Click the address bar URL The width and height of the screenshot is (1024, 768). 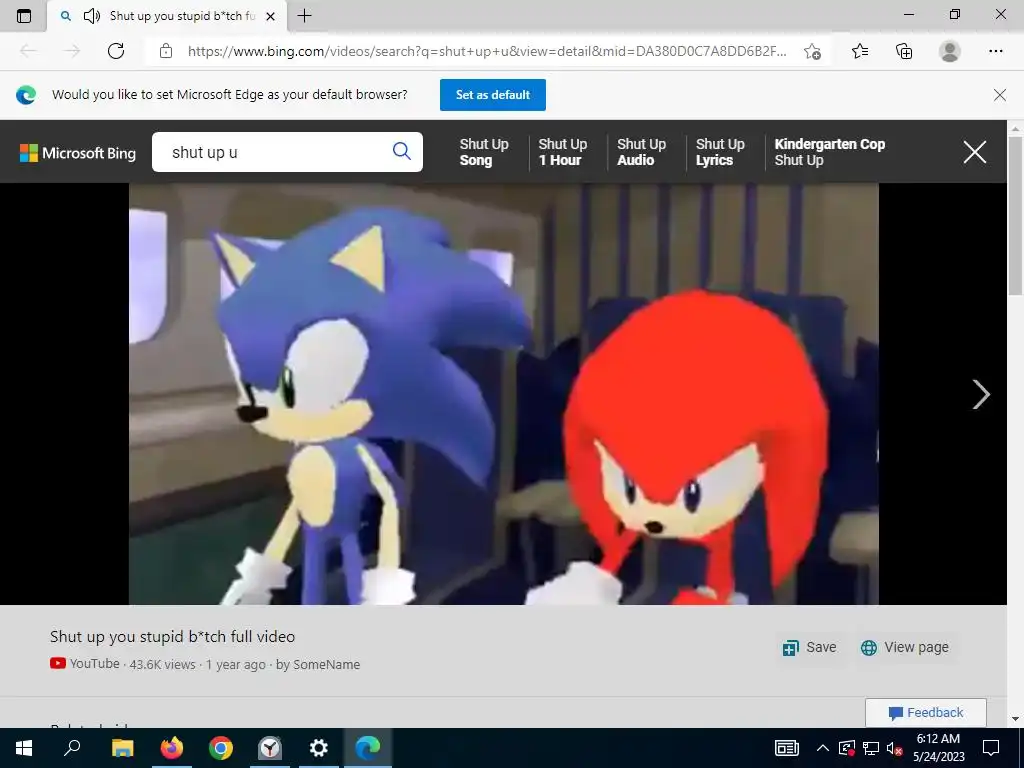487,51
